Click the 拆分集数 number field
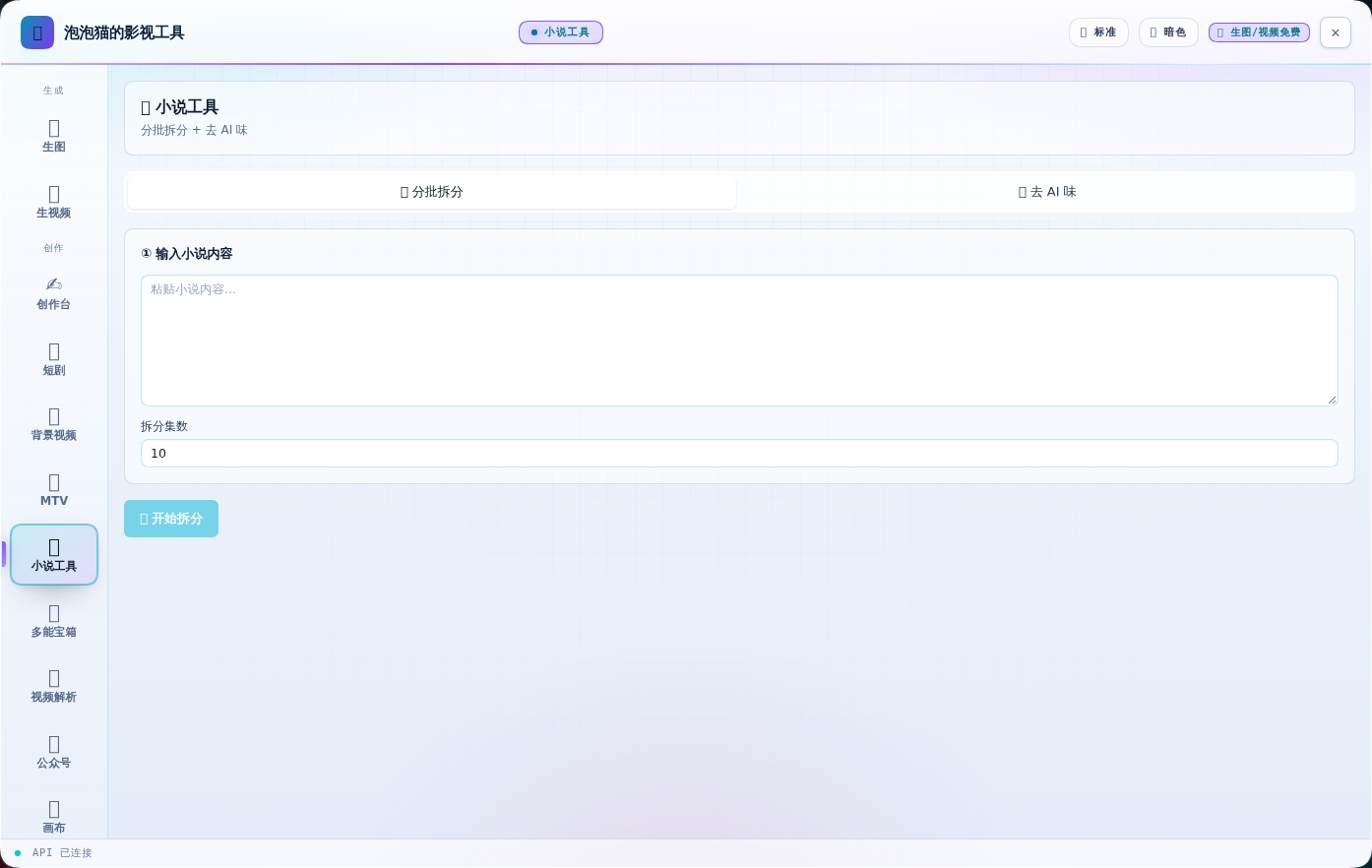Screen dimensions: 1372x868 [x=739, y=454]
